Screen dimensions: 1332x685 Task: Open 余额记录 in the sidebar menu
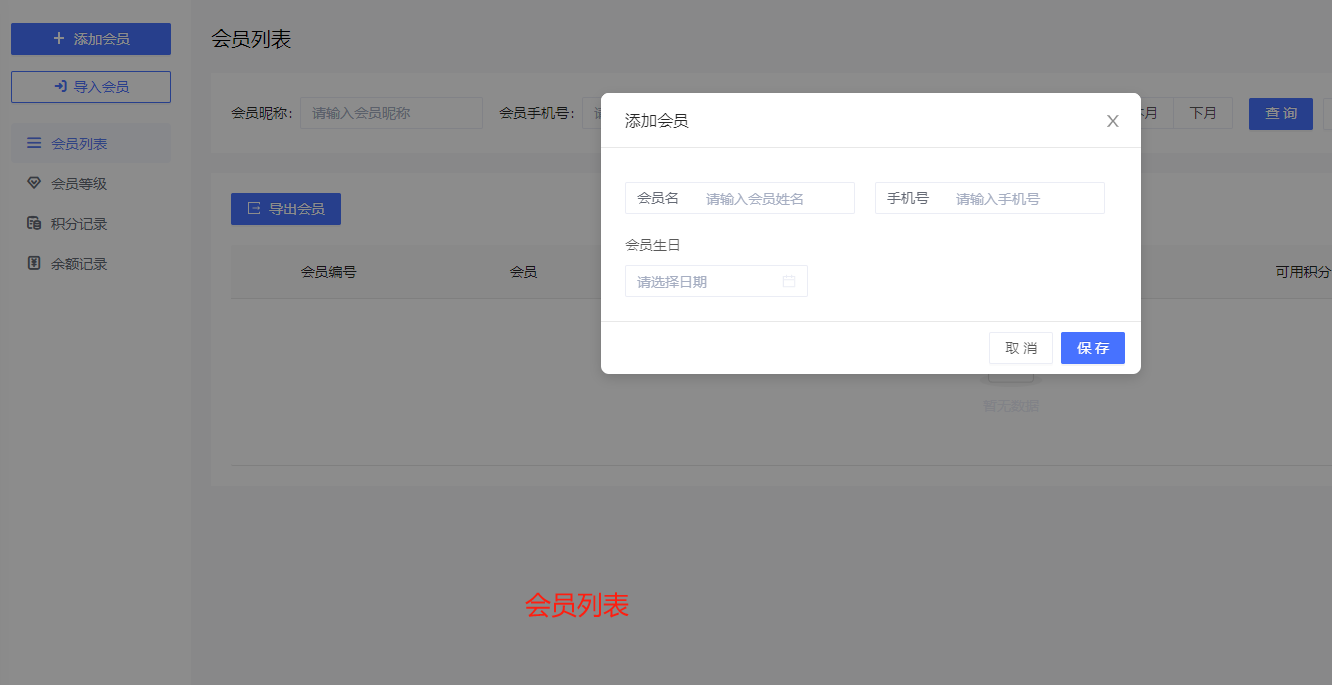[x=90, y=264]
